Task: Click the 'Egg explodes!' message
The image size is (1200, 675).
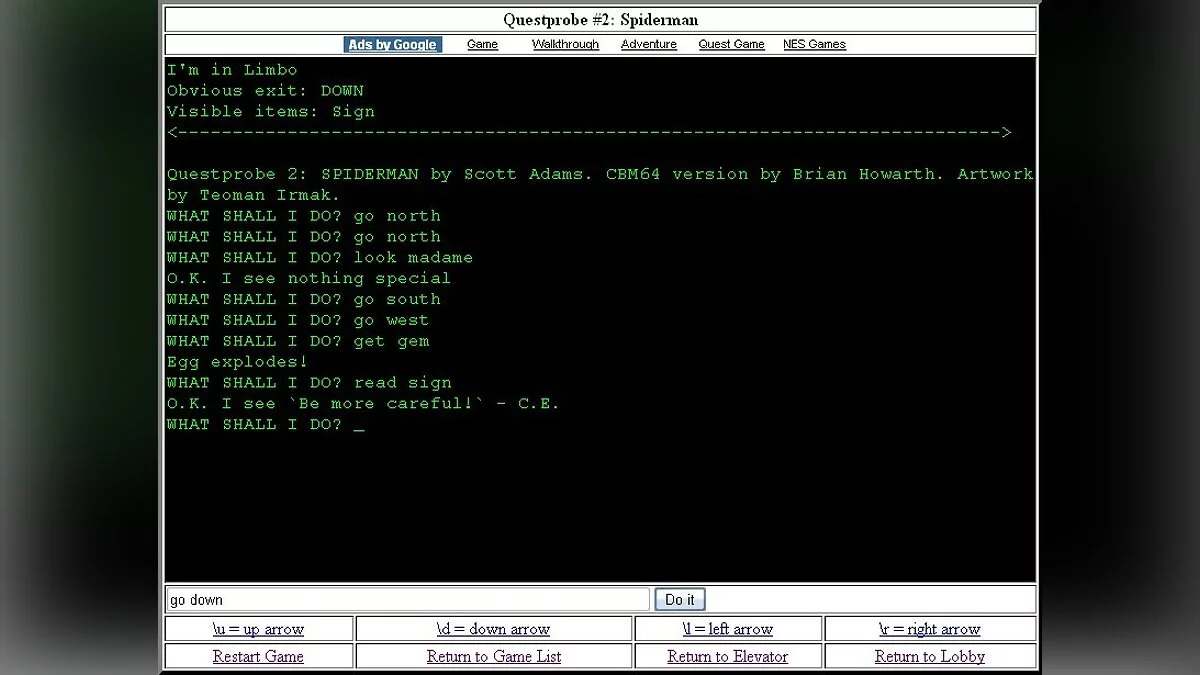Action: click(238, 362)
